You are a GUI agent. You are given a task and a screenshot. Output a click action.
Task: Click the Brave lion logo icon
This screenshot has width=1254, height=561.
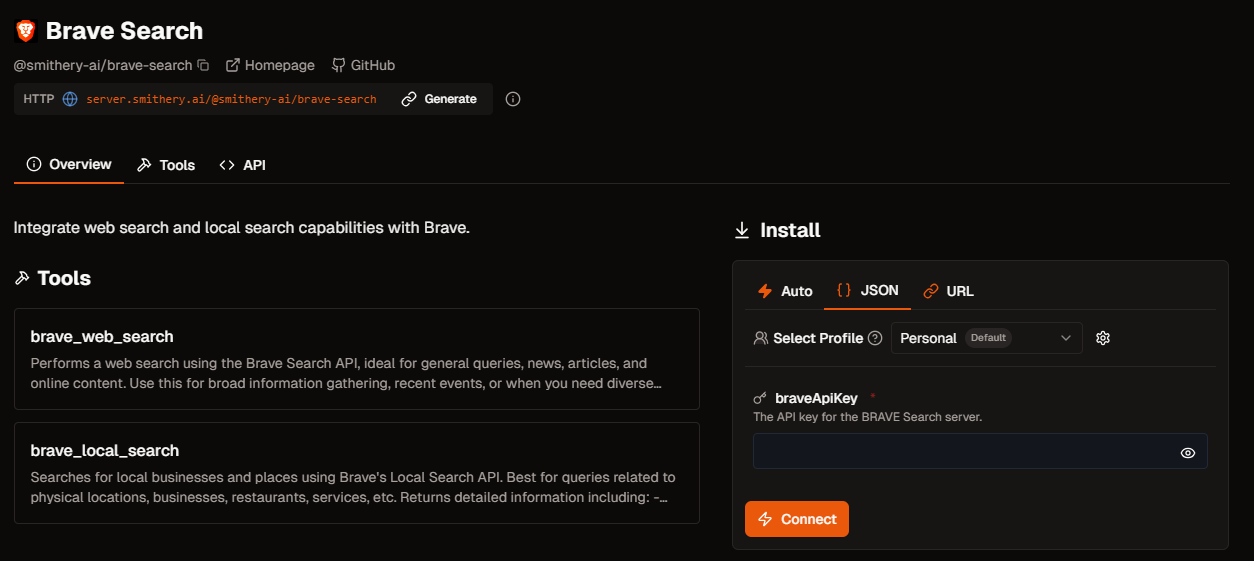click(x=26, y=31)
